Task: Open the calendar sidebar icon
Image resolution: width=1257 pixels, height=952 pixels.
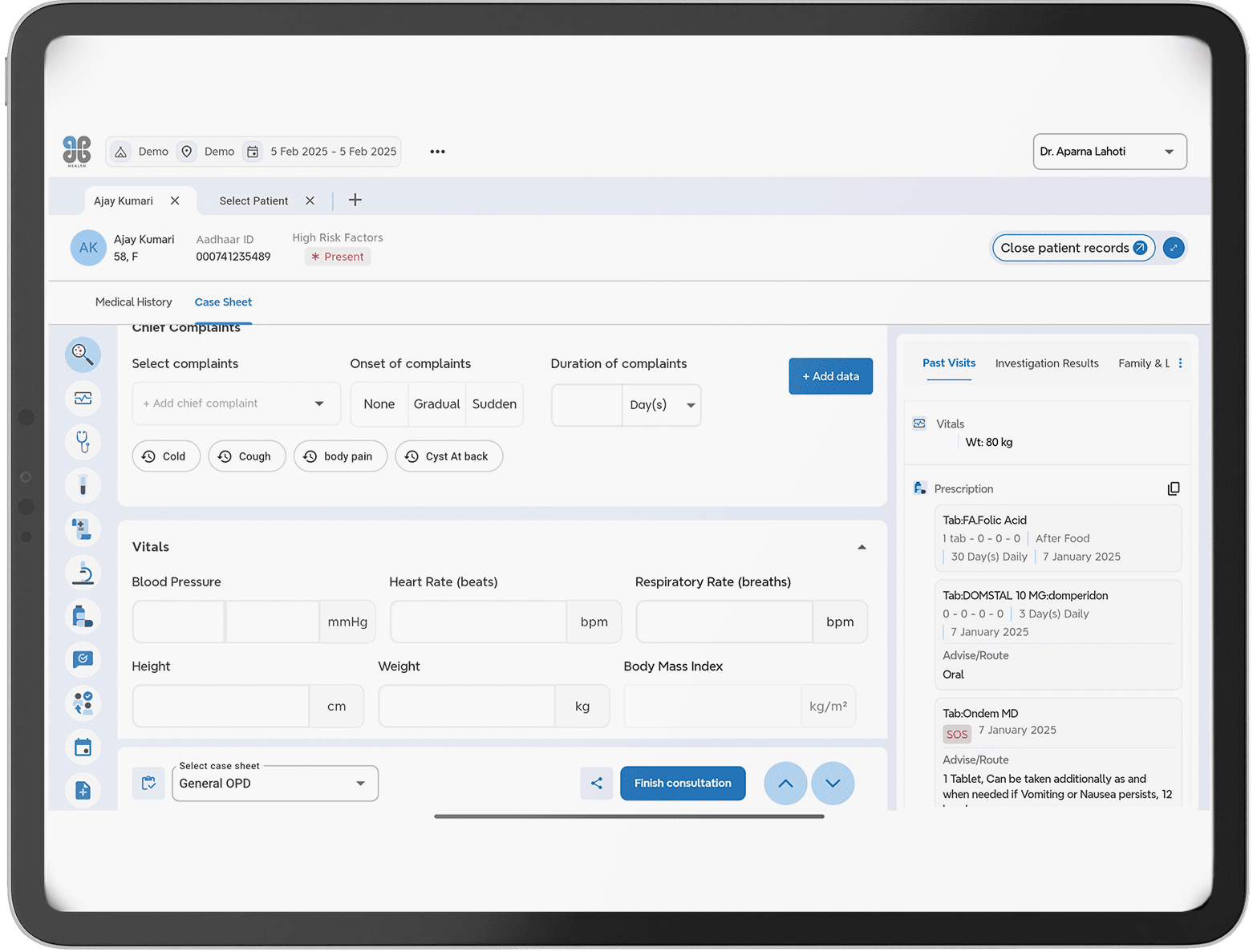Action: 83,747
